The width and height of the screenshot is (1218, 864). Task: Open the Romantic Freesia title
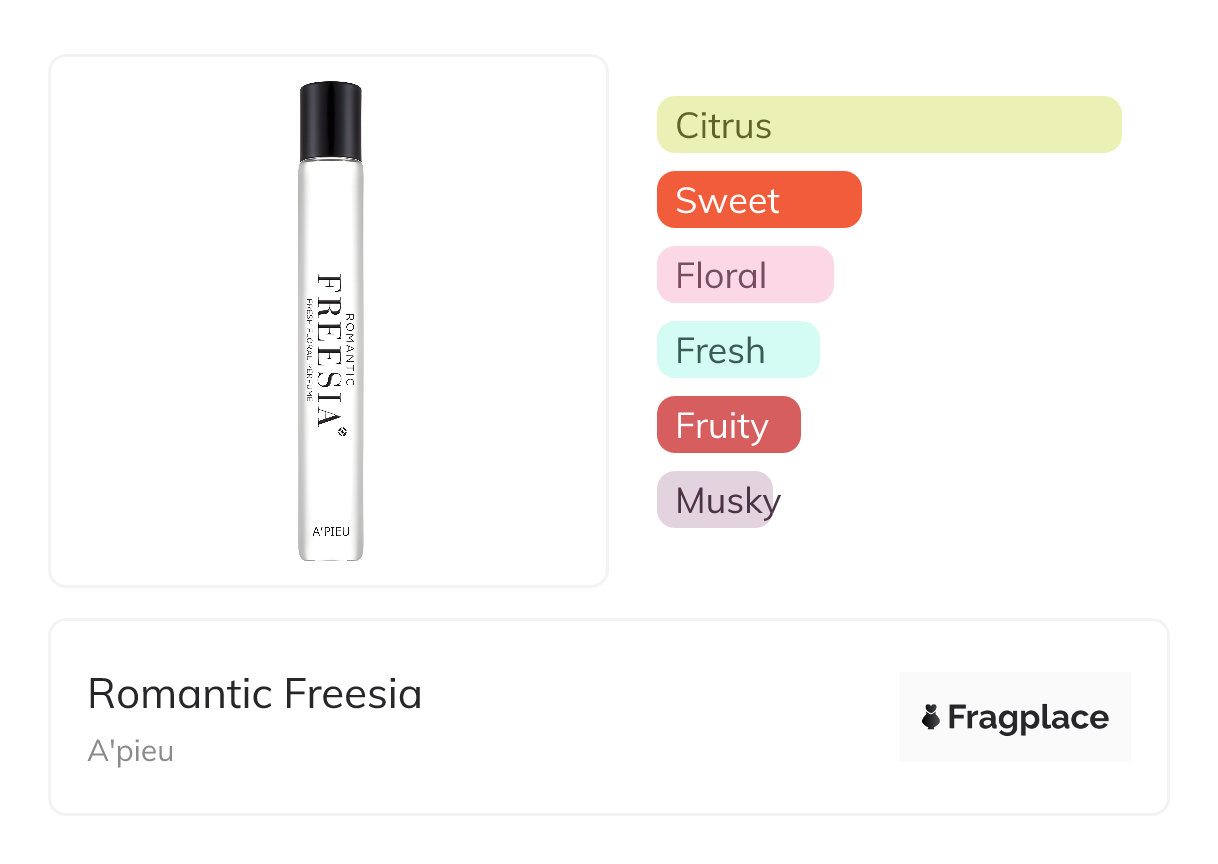pos(255,694)
